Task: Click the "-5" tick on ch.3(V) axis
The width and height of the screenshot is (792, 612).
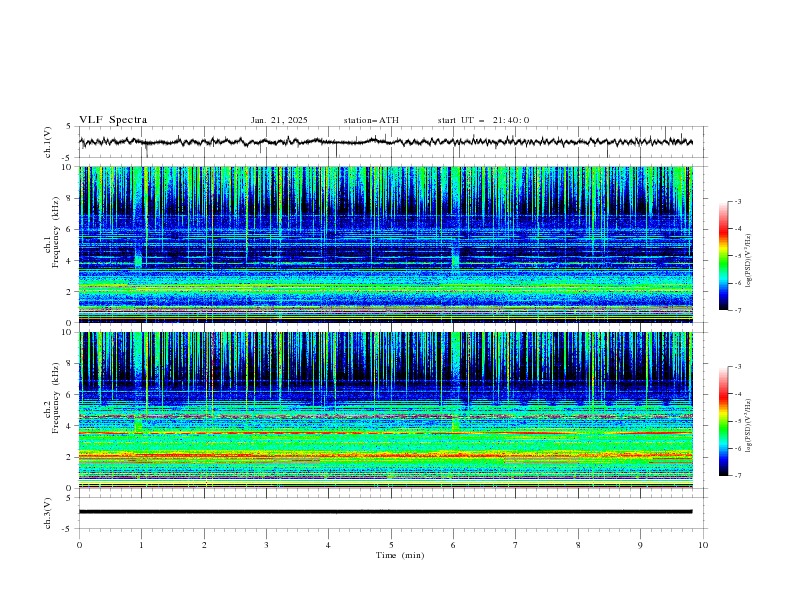Action: pos(68,529)
